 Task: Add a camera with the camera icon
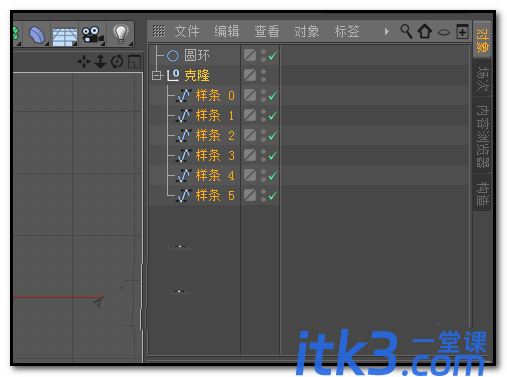pos(93,35)
